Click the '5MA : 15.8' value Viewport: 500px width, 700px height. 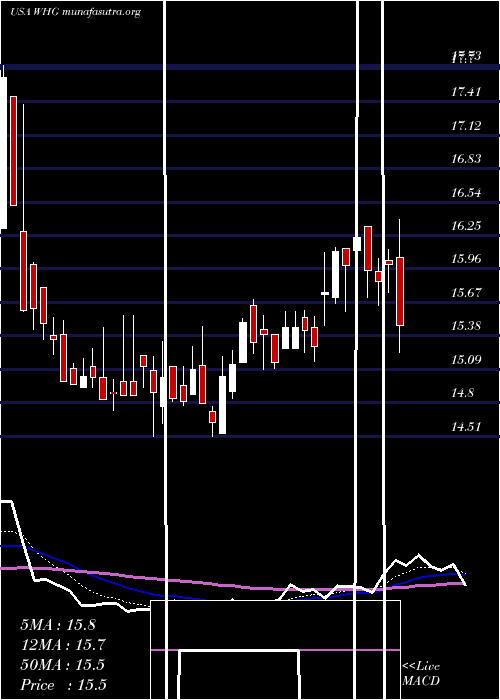tap(58, 625)
